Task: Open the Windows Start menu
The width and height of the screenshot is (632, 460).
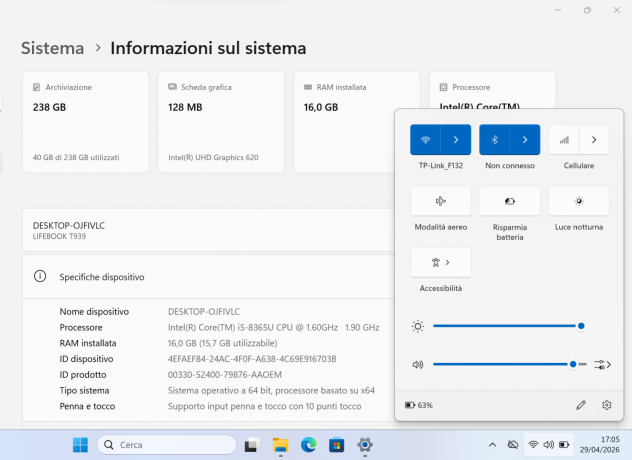Action: (80, 445)
